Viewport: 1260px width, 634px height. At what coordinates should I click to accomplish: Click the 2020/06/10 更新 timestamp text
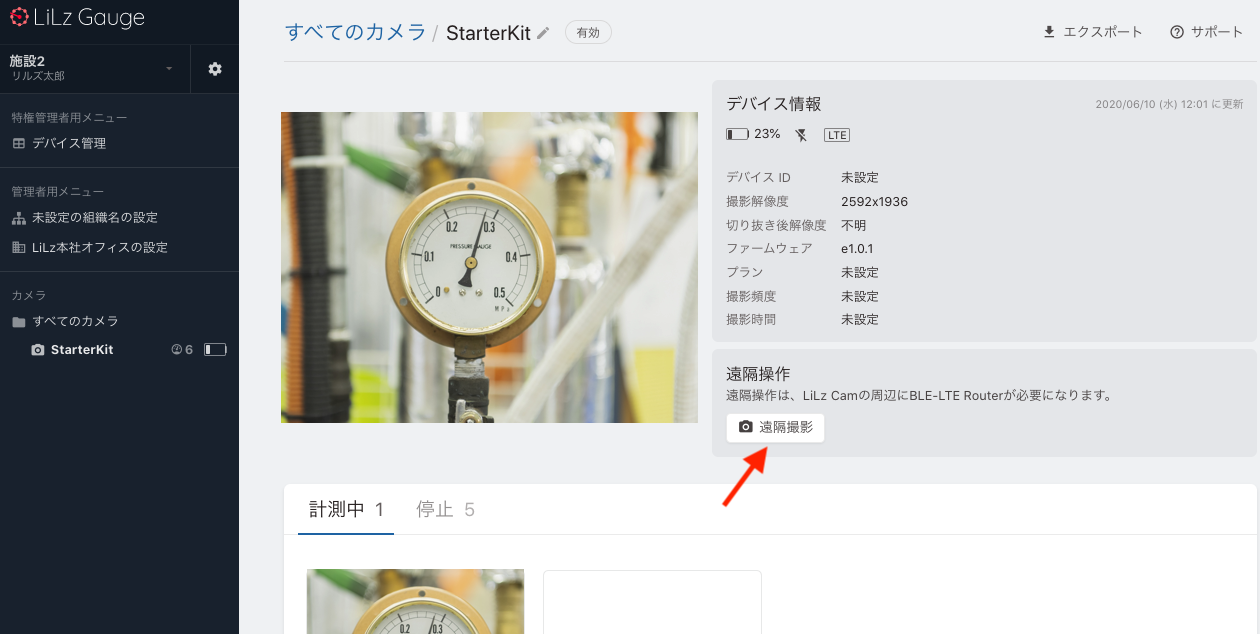click(1169, 104)
